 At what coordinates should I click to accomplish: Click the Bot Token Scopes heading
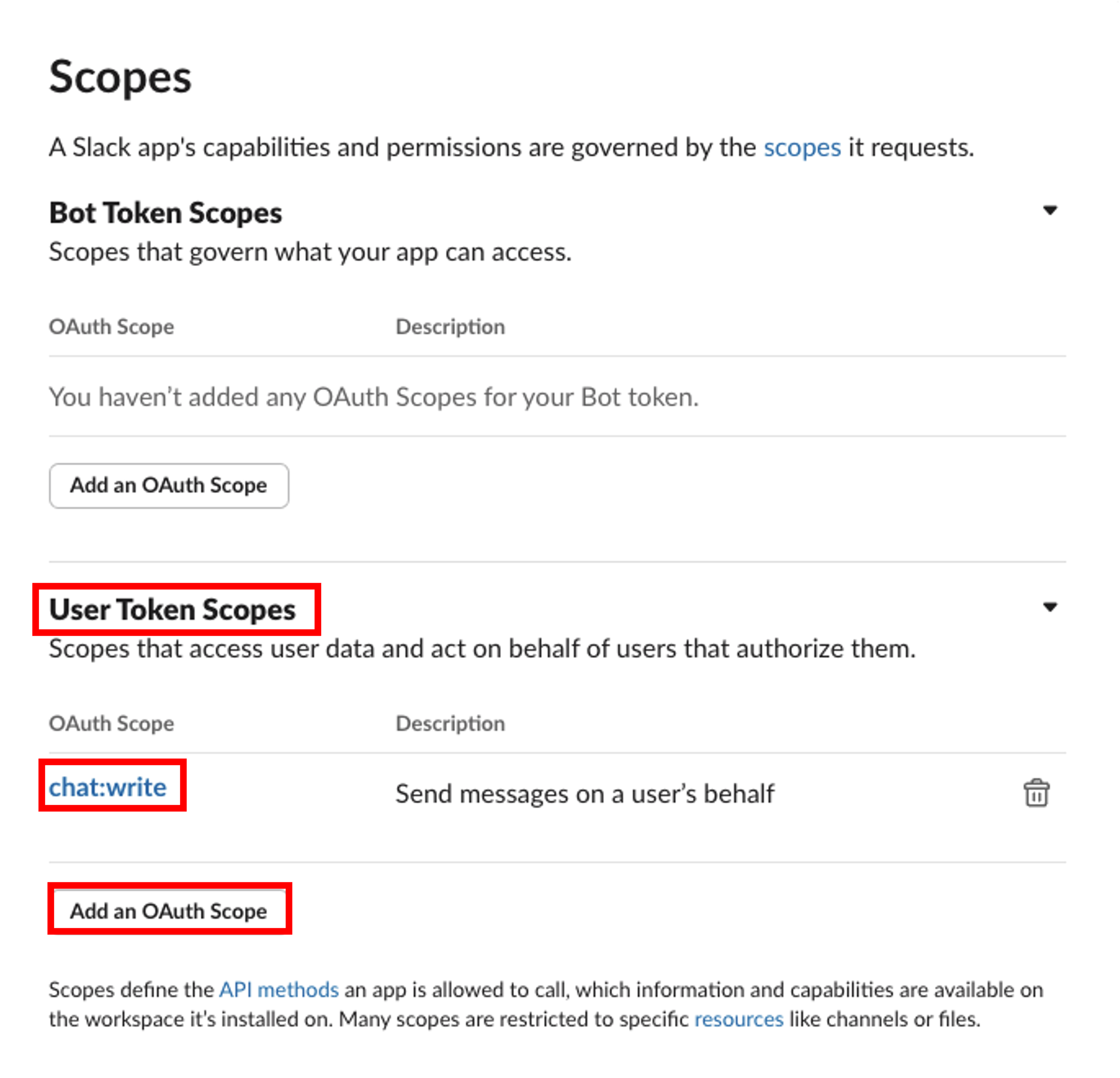166,213
